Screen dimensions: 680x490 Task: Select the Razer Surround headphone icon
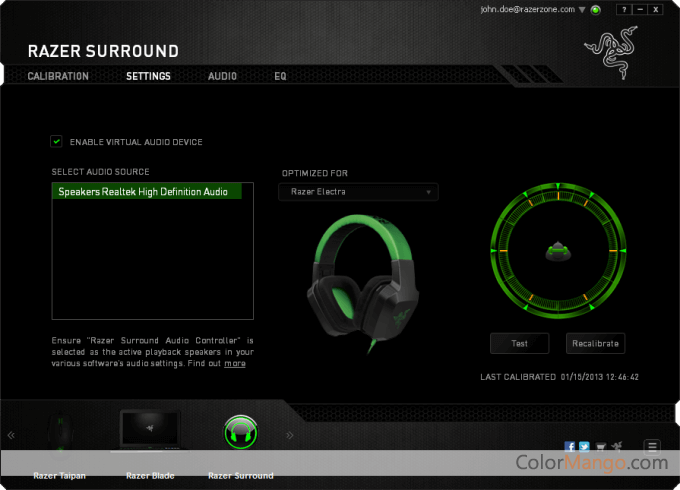241,433
